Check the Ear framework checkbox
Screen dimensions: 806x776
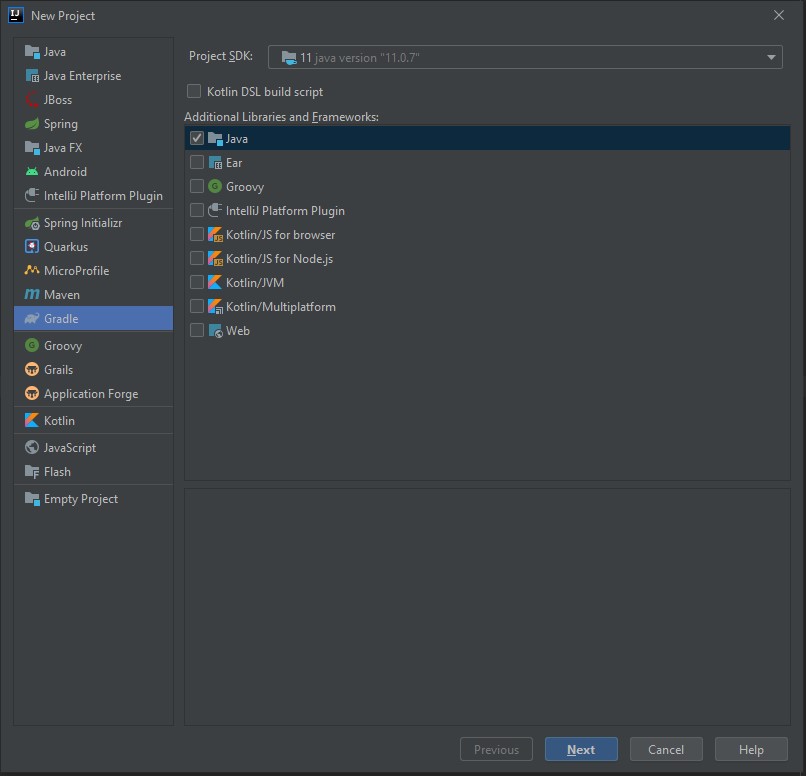click(x=197, y=162)
